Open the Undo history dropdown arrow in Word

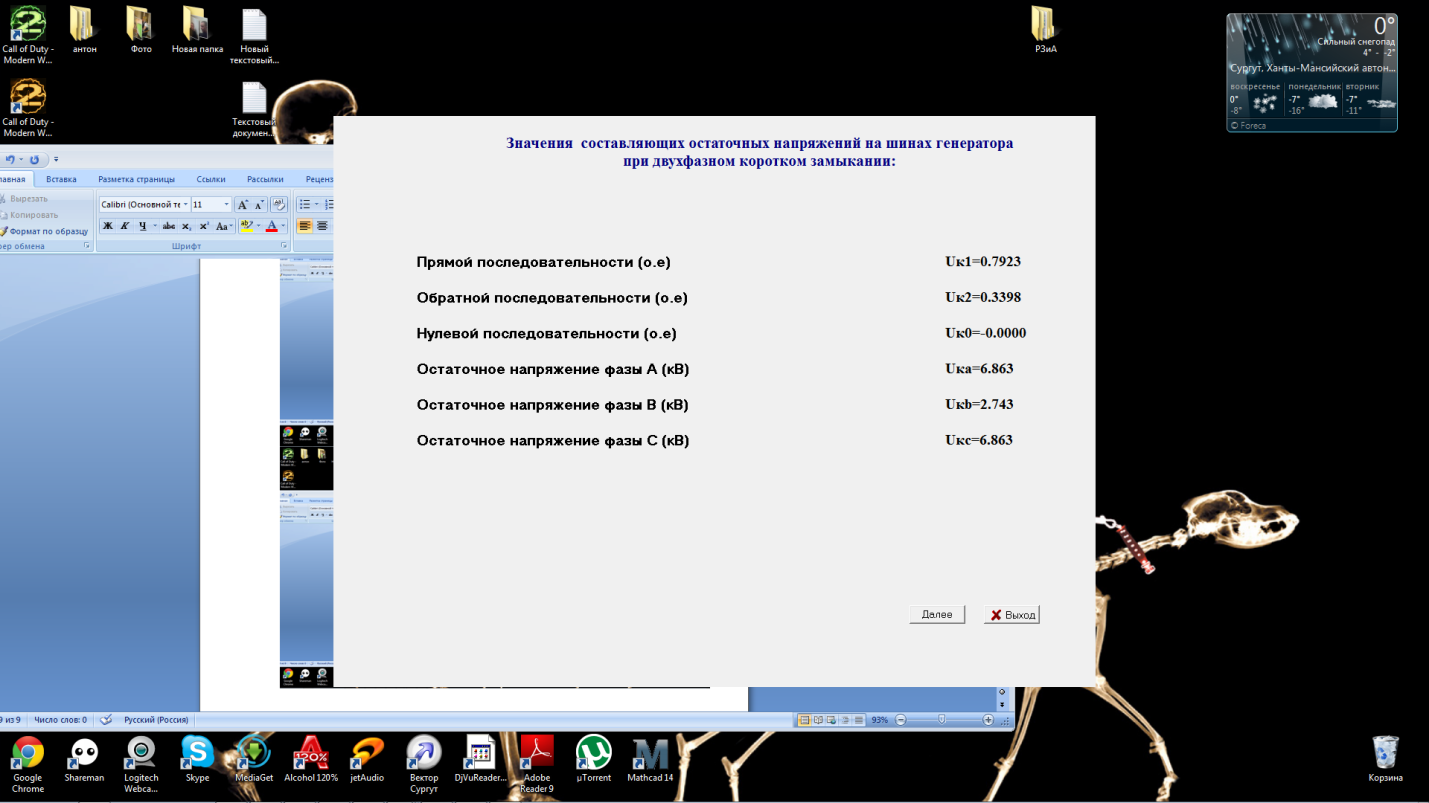tap(21, 159)
